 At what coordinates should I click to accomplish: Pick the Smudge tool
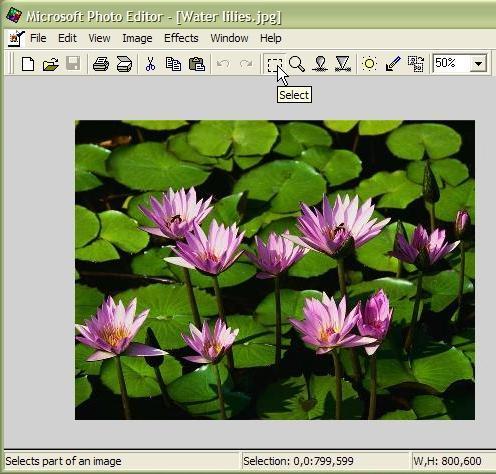click(x=320, y=64)
